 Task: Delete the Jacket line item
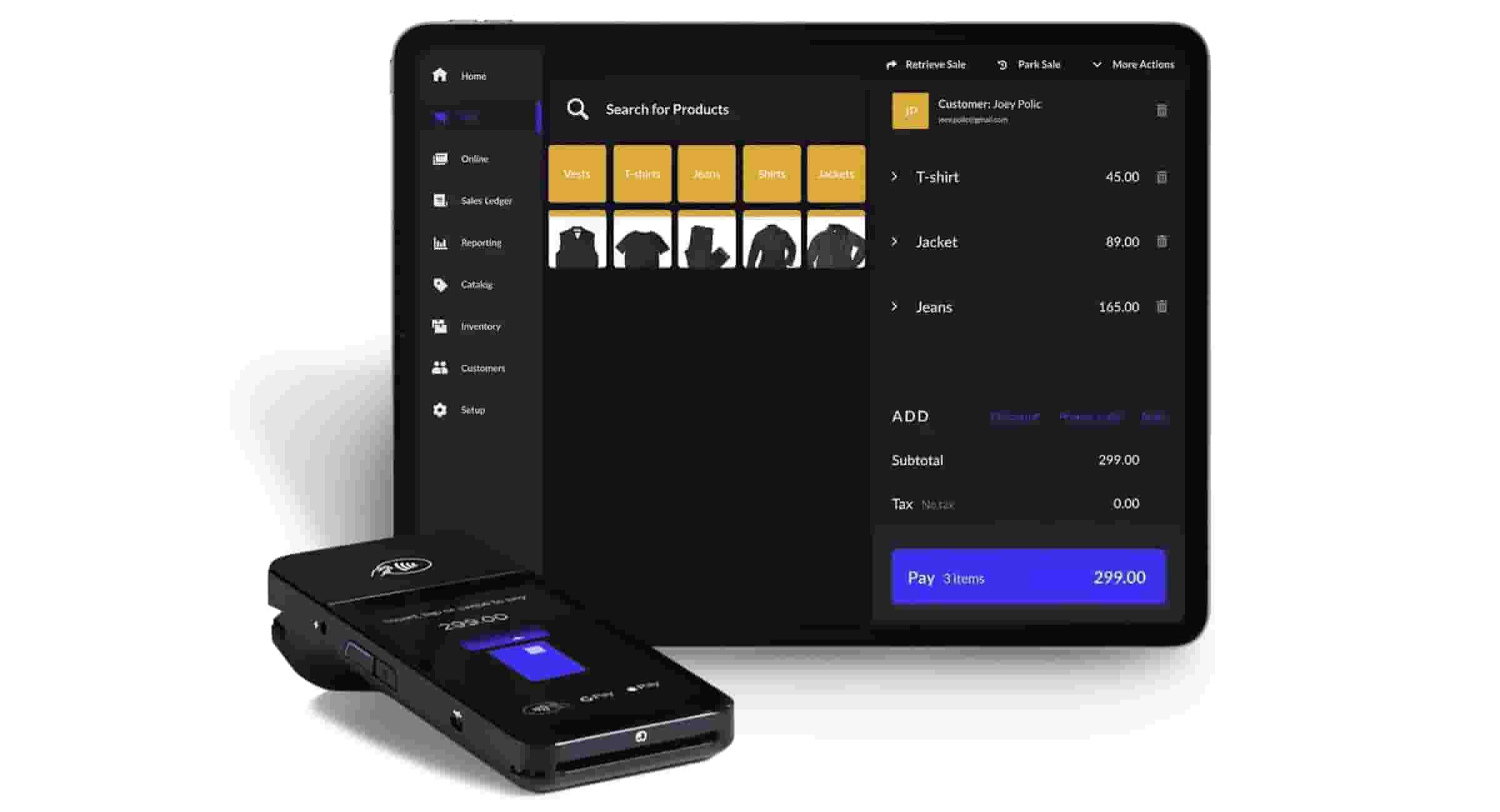click(1162, 241)
